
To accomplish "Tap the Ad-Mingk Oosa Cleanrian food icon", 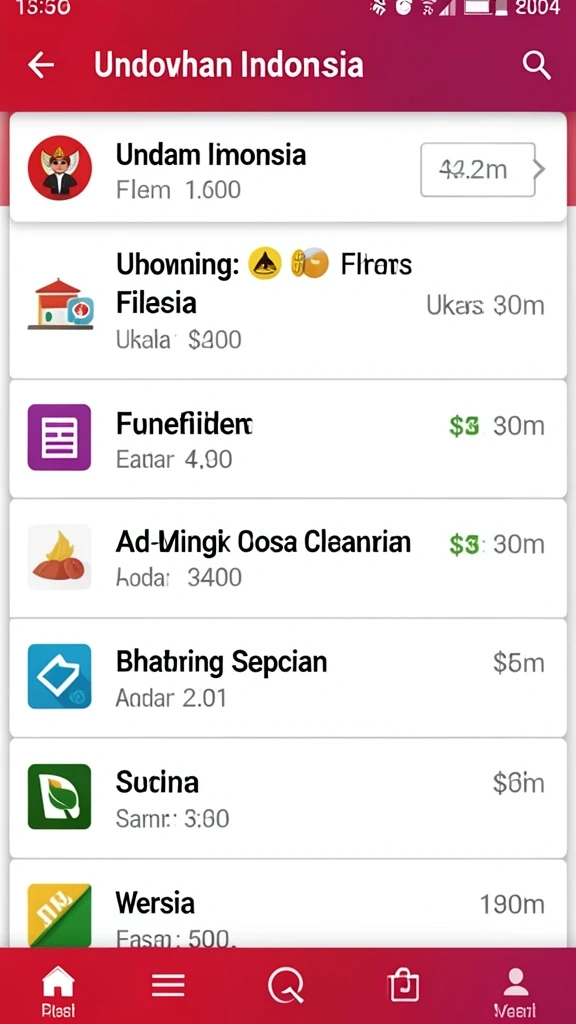I will (59, 557).
